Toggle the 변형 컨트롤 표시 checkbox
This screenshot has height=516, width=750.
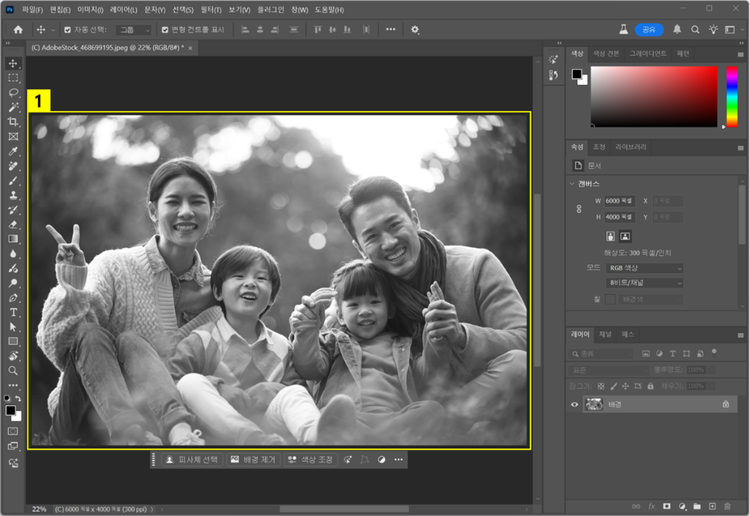coord(165,30)
